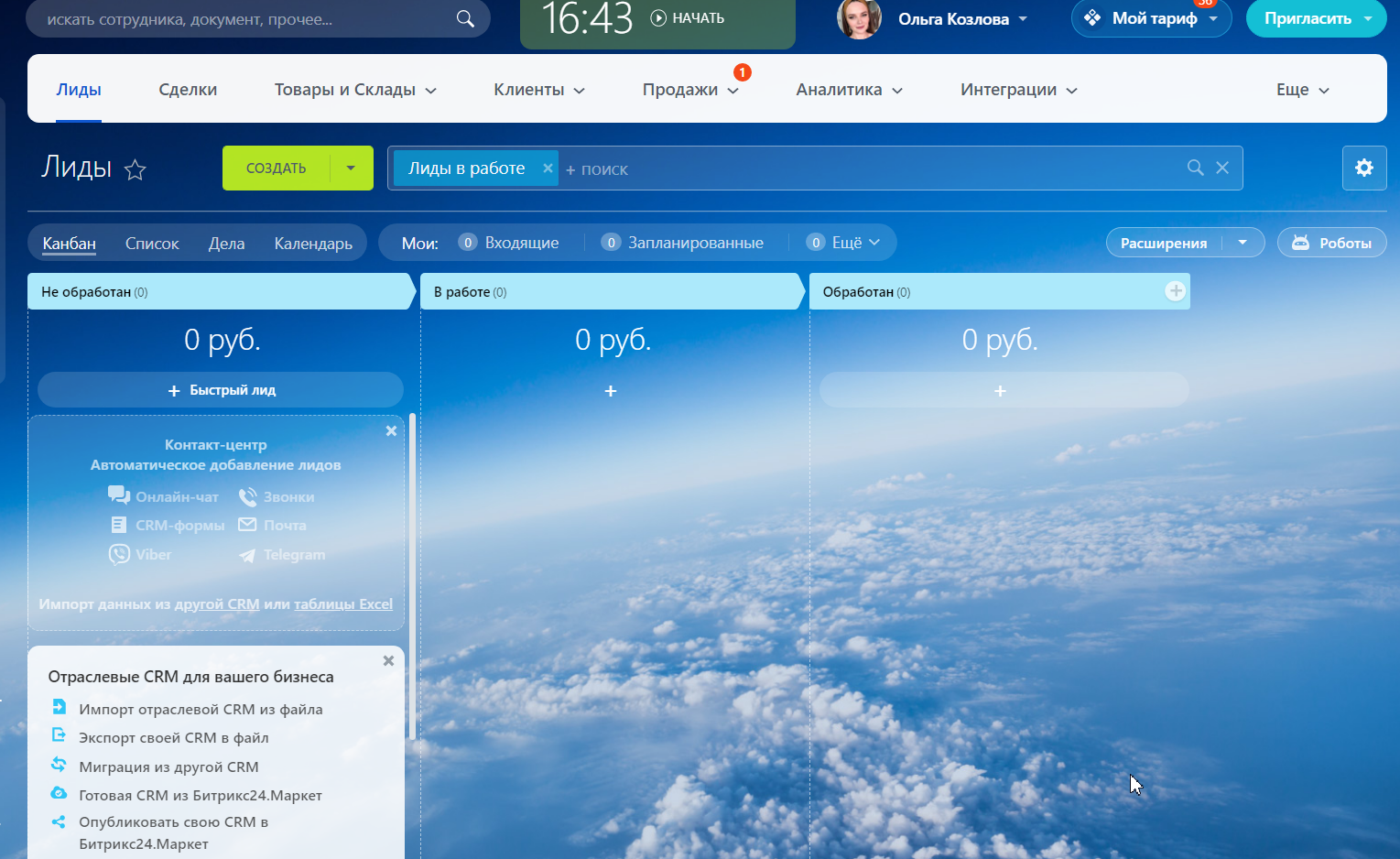The height and width of the screenshot is (859, 1400).
Task: Open the другой CRM import link
Action: 217,604
